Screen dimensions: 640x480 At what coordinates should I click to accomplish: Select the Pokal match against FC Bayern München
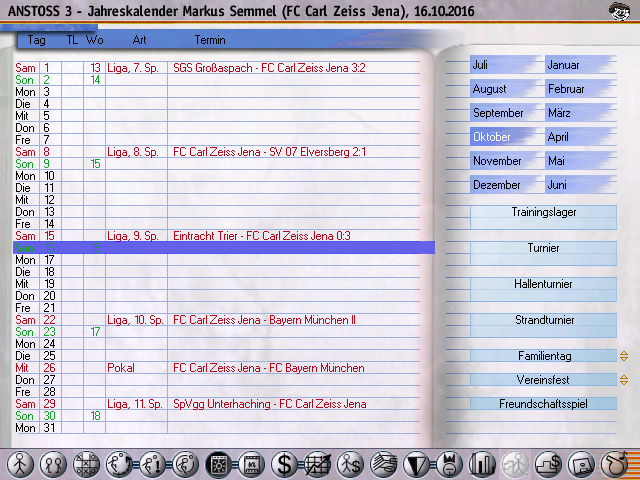[269, 368]
